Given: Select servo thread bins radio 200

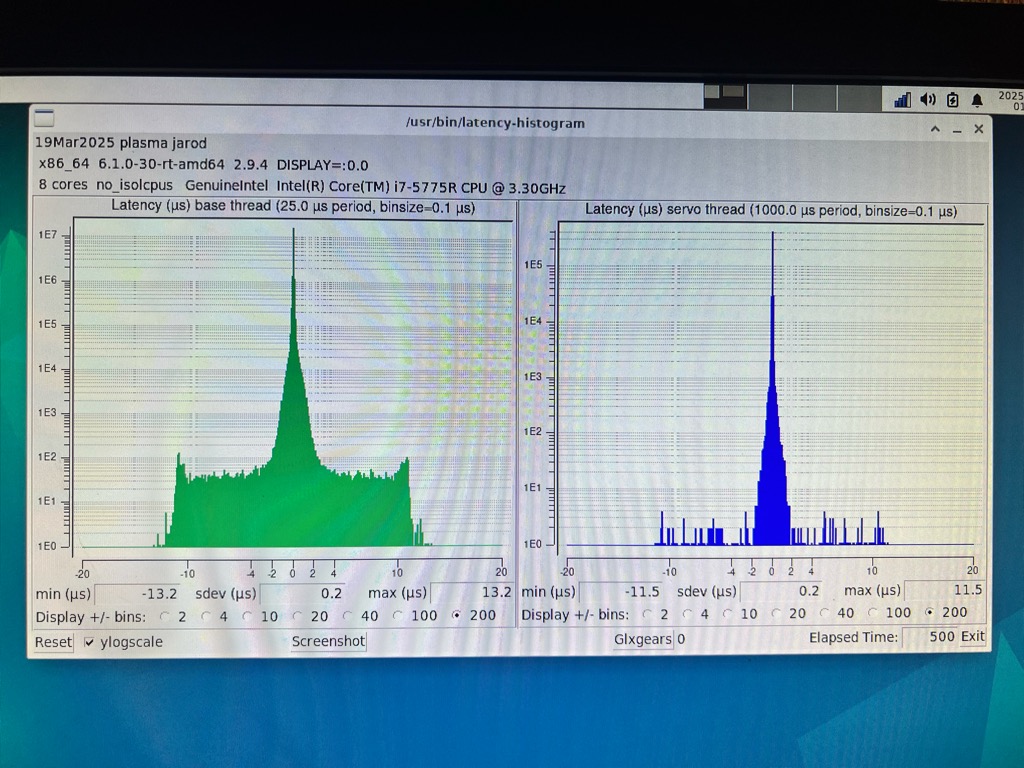Looking at the screenshot, I should click(929, 612).
